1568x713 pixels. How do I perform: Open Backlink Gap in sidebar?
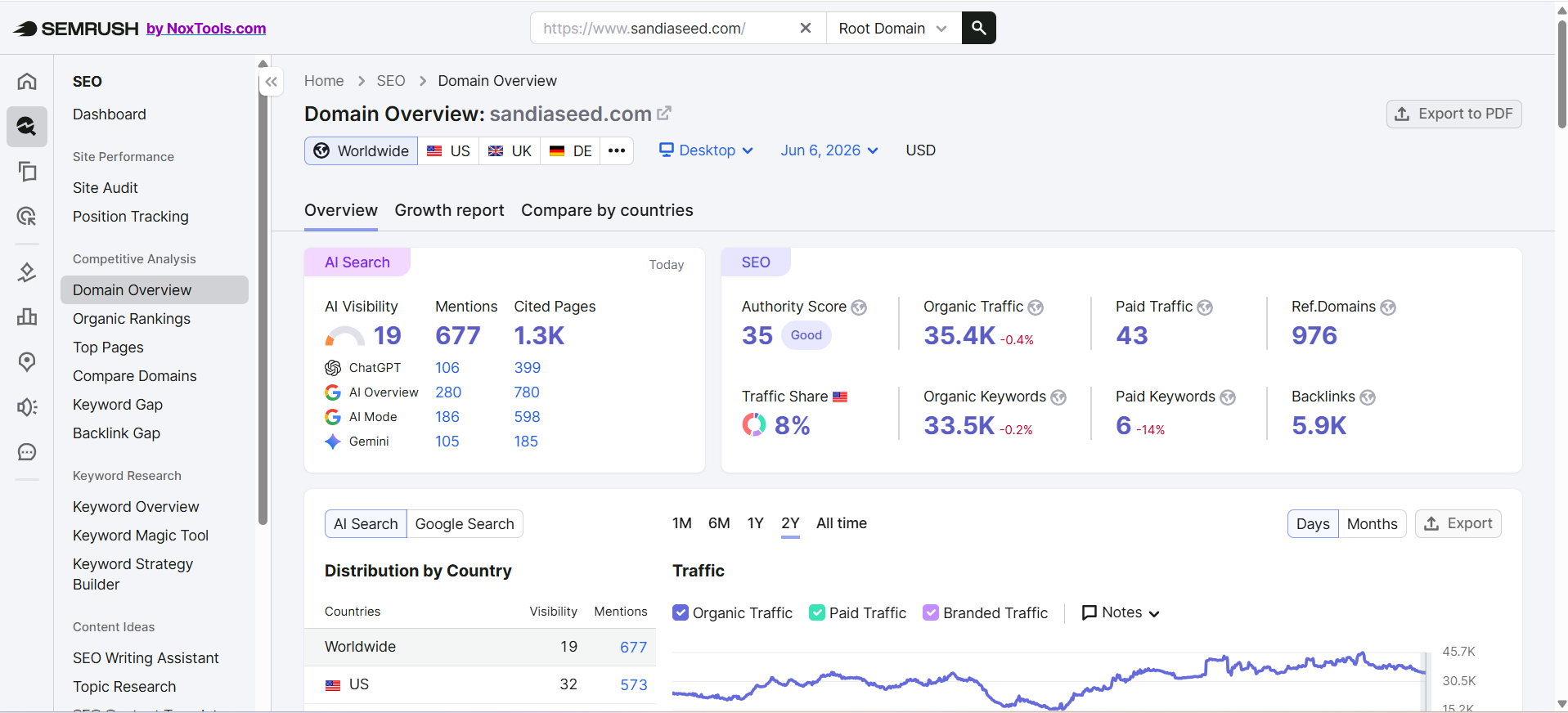(117, 433)
